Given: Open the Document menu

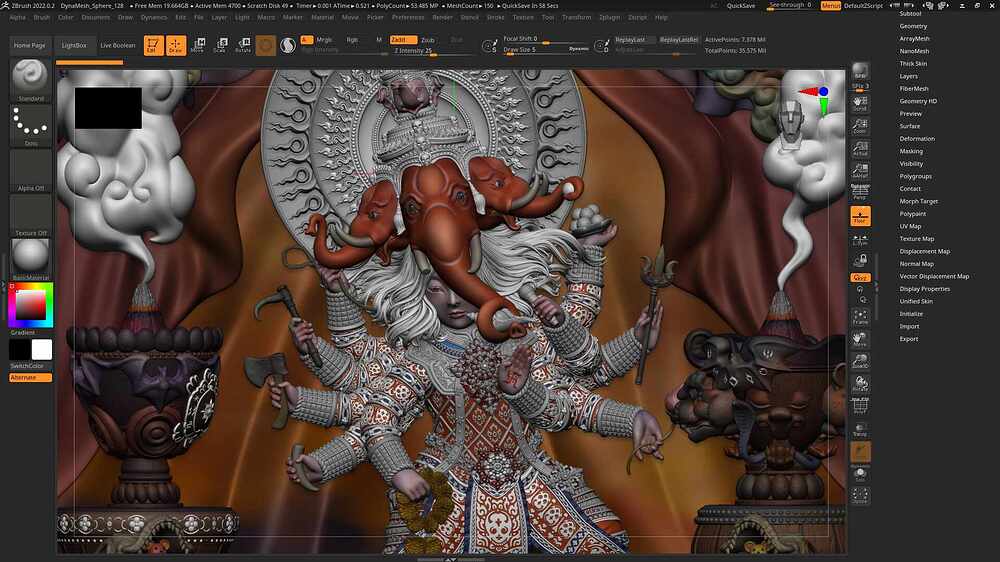Looking at the screenshot, I should [96, 17].
